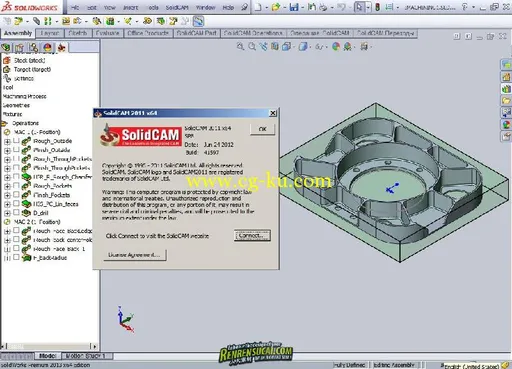Click the Zoom to Fit view icon
This screenshot has width=512, height=369.
tap(240, 47)
